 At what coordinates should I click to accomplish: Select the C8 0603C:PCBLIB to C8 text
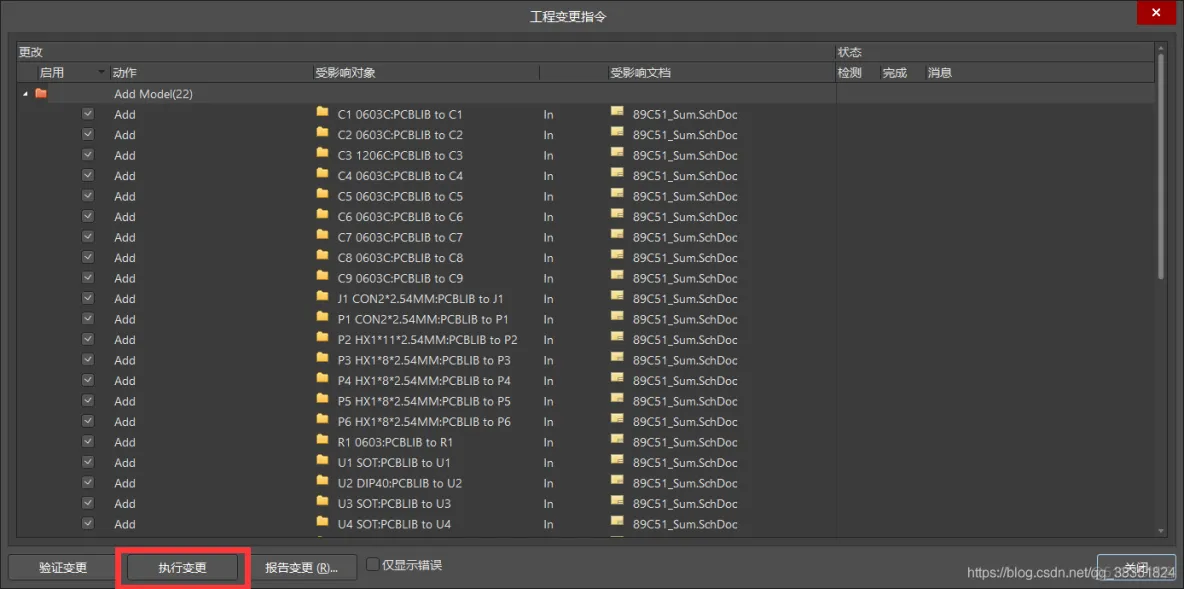click(x=400, y=257)
